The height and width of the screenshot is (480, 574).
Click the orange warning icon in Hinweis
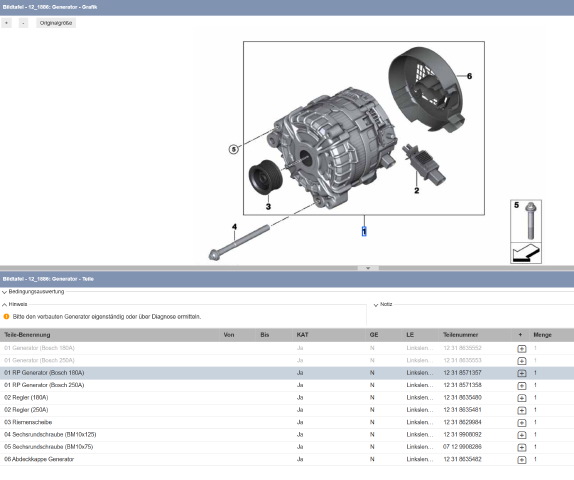point(6,317)
